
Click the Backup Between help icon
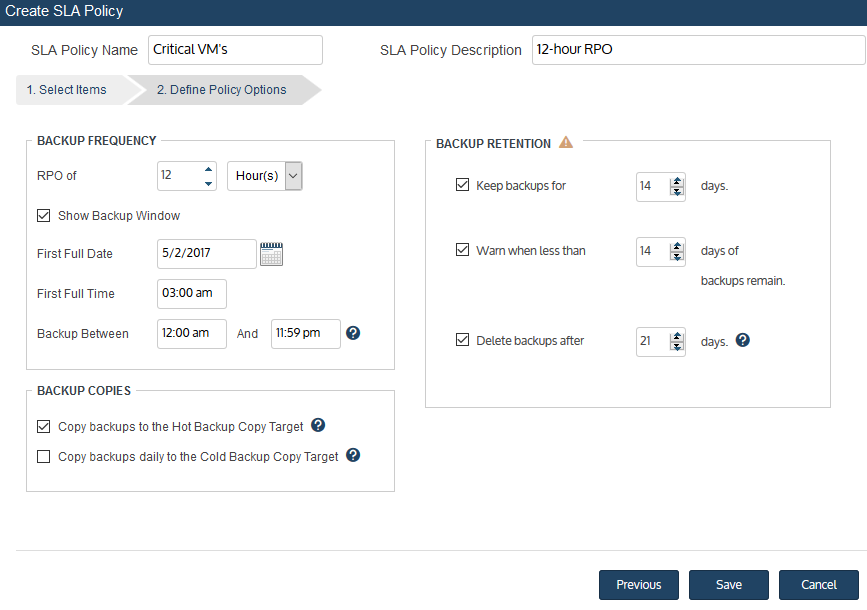click(353, 333)
